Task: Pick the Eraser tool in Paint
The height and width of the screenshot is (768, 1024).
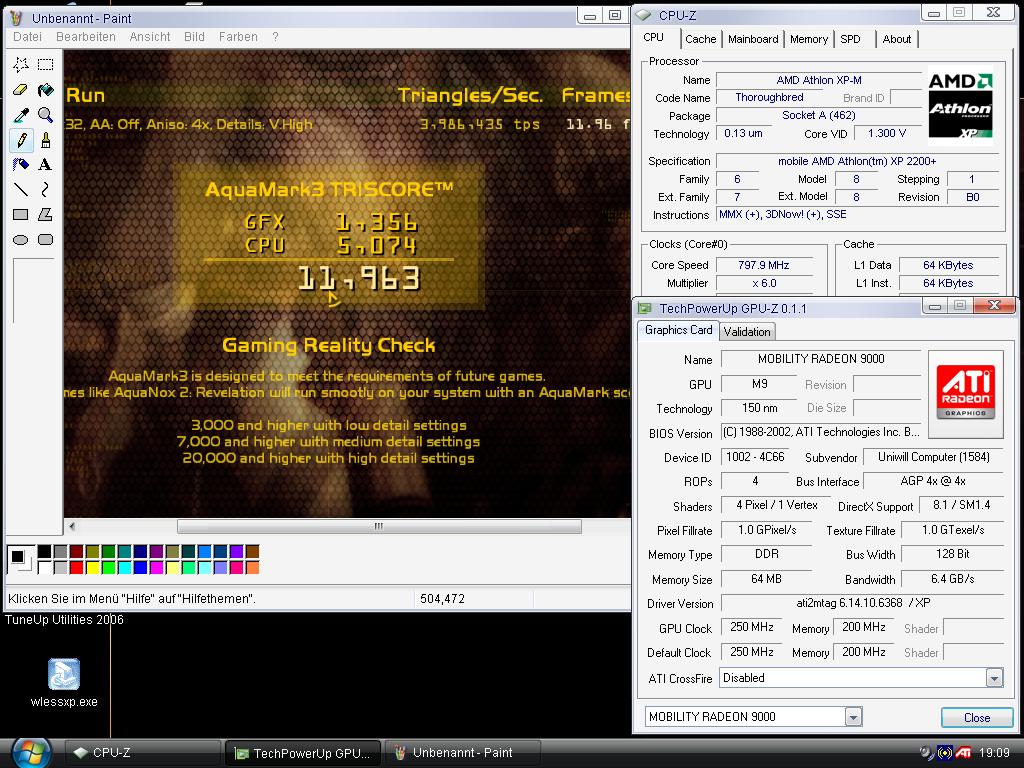Action: click(21, 89)
